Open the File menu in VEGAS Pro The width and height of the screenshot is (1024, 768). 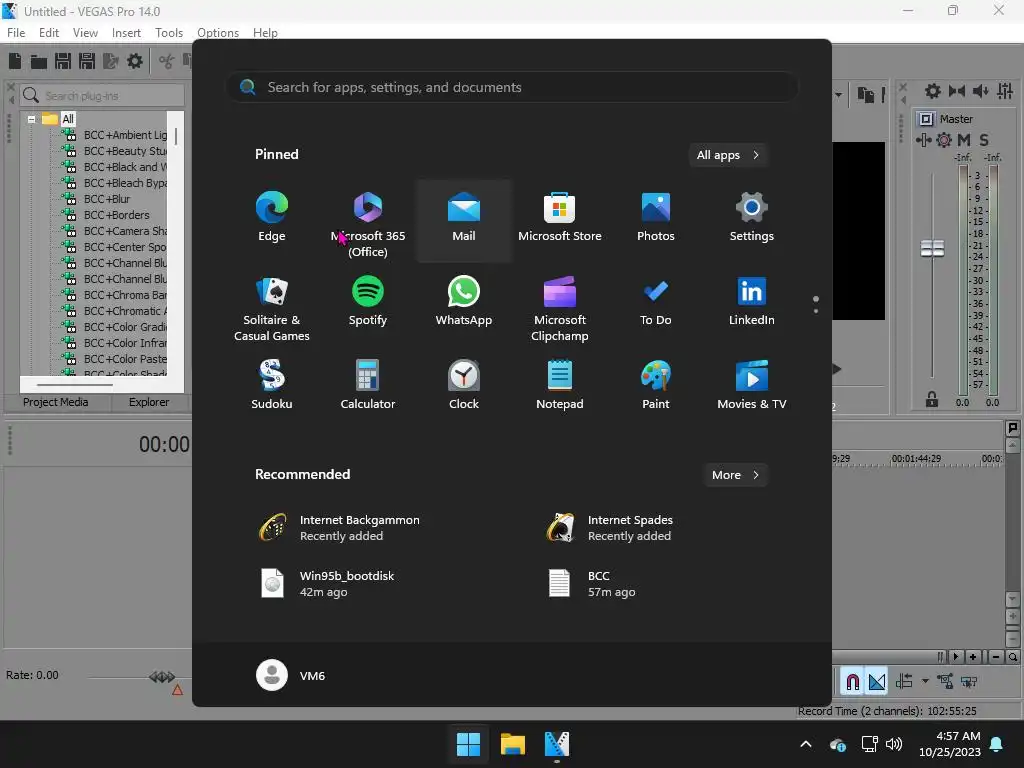pyautogui.click(x=16, y=33)
